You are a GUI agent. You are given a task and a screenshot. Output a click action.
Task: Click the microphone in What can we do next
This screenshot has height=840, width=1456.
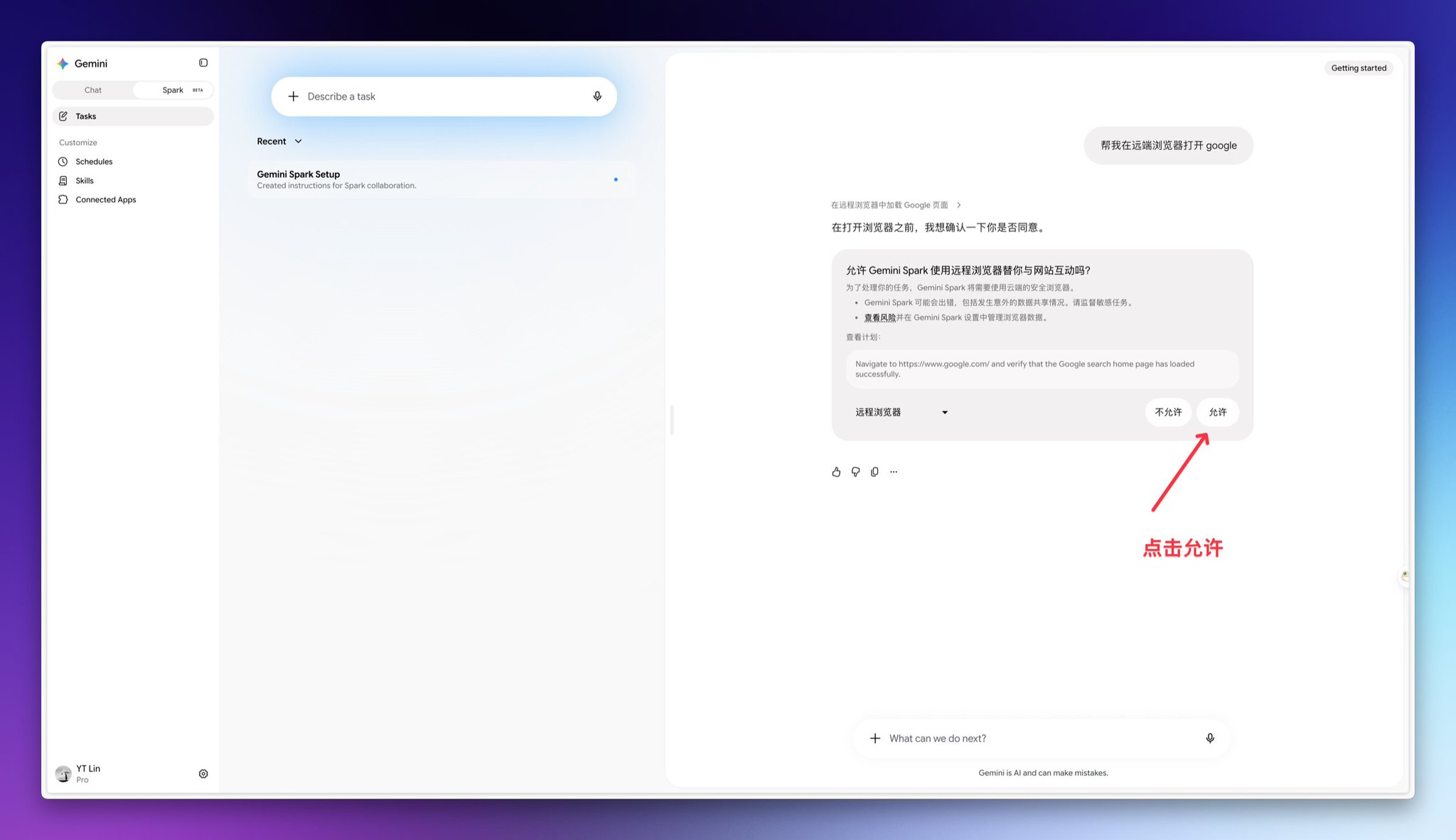[1210, 738]
